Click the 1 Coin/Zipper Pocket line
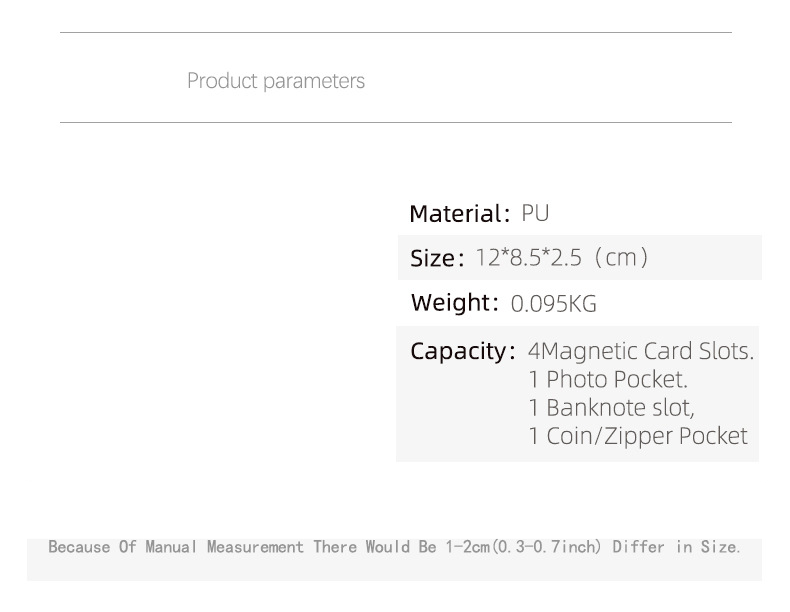Screen dimensions: 790x612 [637, 436]
